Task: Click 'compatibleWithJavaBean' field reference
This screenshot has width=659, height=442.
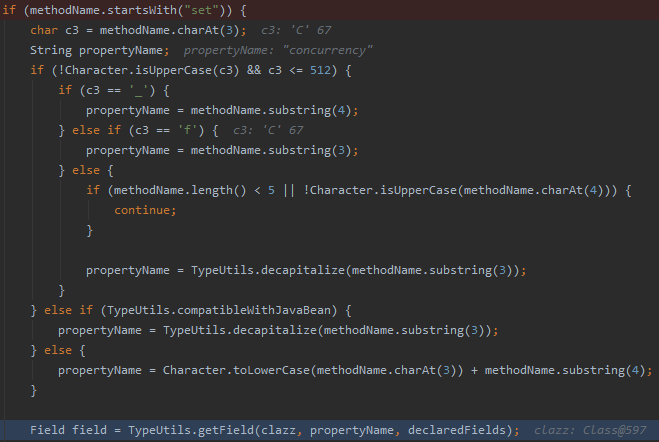Action: (254, 310)
